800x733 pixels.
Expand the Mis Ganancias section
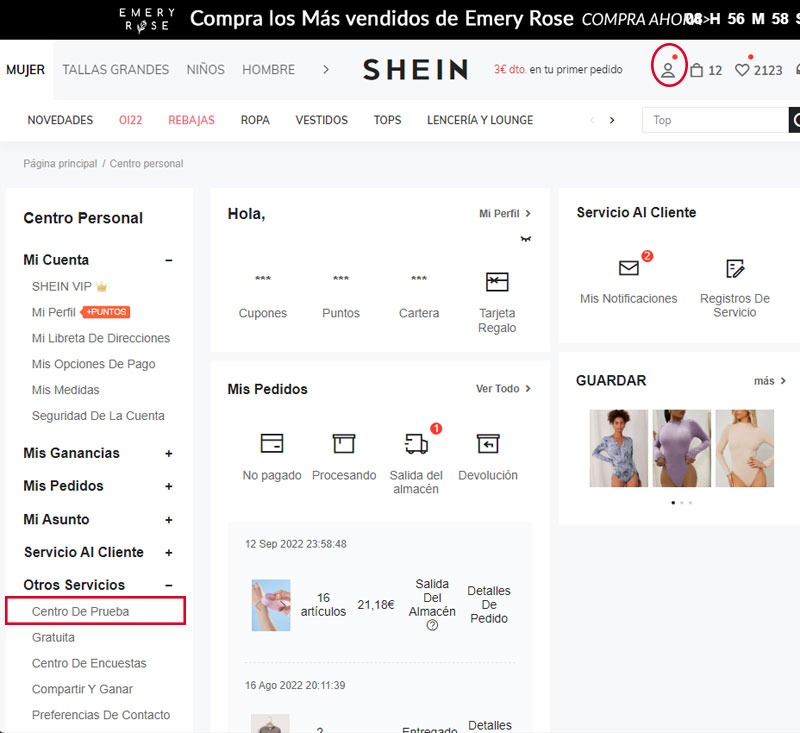[169, 453]
